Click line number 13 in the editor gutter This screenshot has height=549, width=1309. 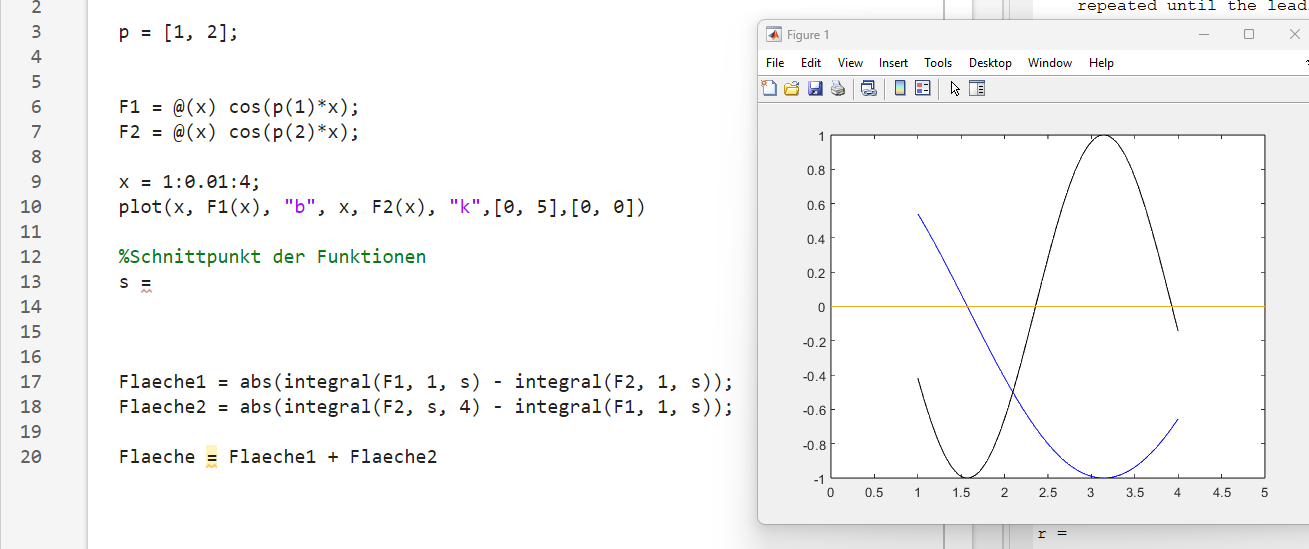coord(31,282)
